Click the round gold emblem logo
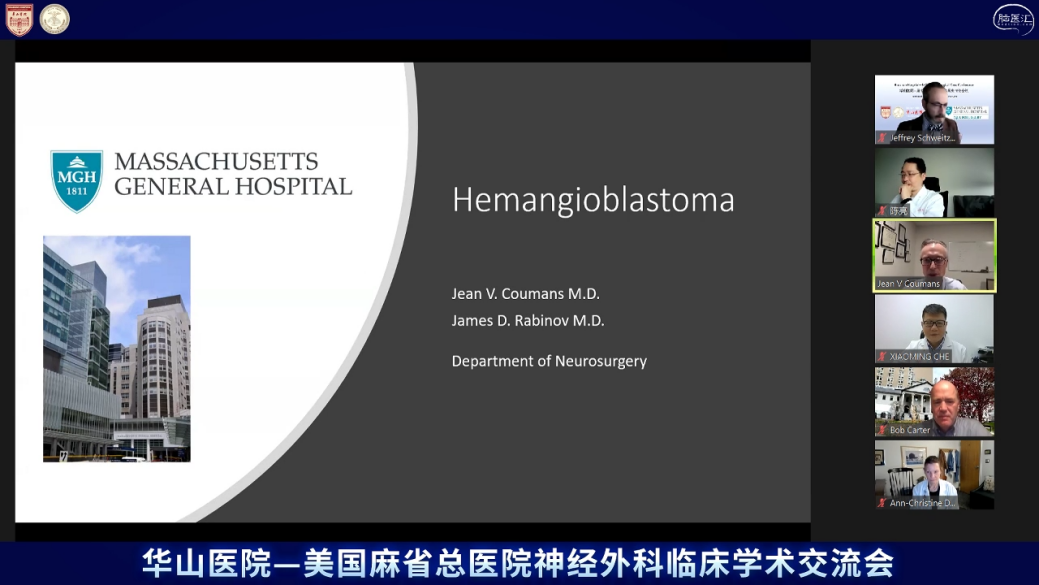 point(54,19)
